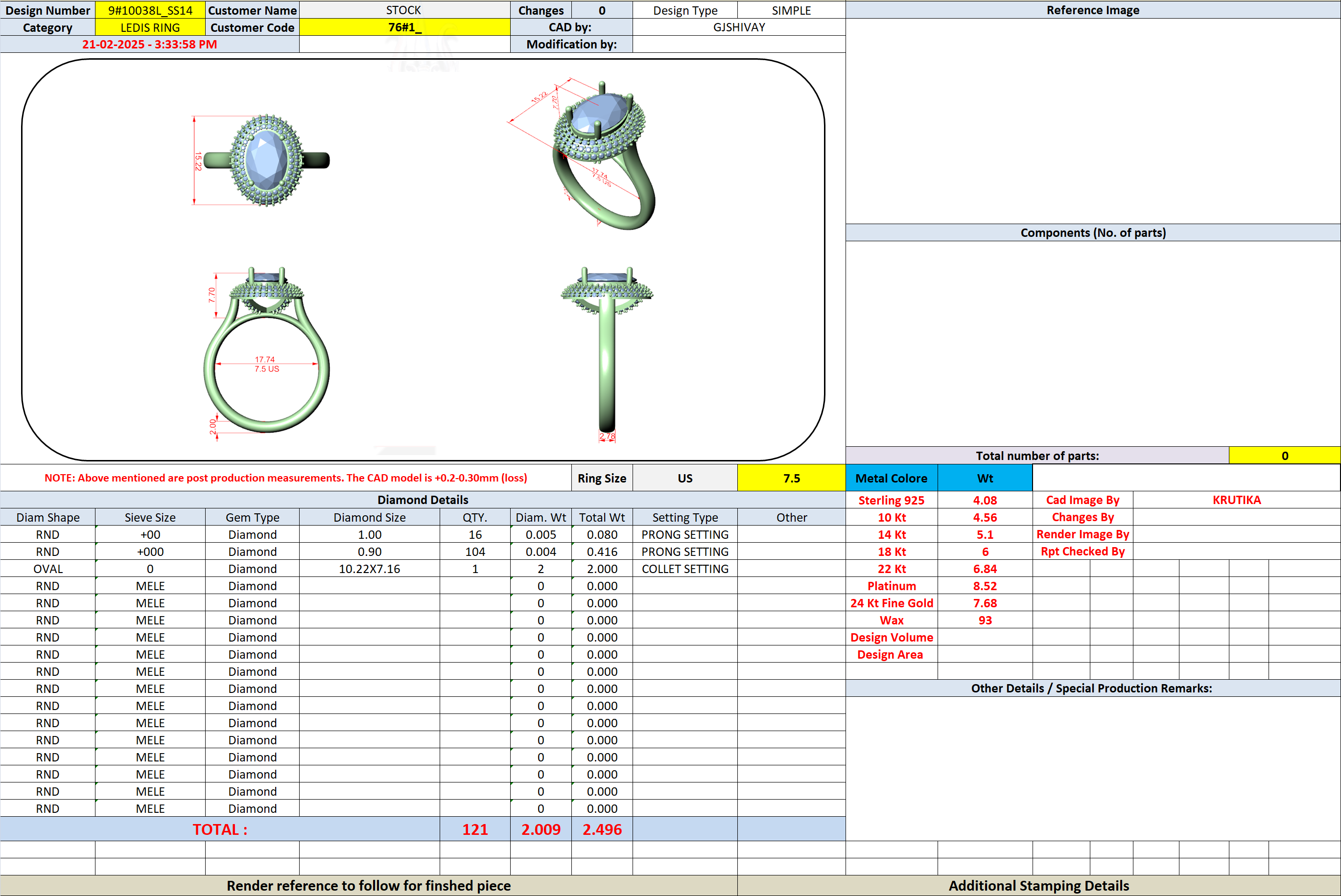Image resolution: width=1341 pixels, height=896 pixels.
Task: Click the Setting Type column header
Action: pos(685,517)
